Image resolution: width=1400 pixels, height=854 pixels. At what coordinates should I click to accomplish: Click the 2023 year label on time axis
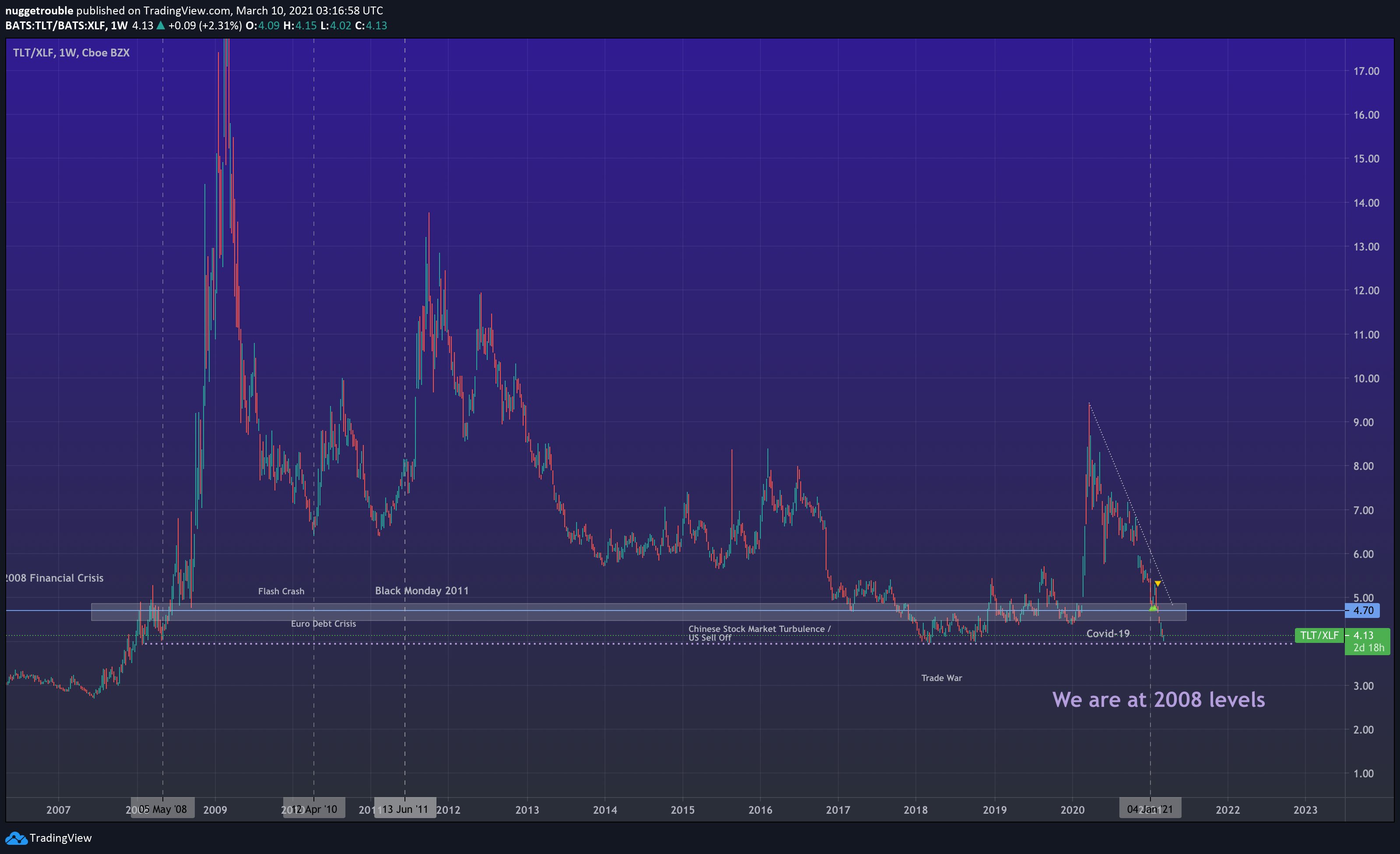(x=1305, y=810)
